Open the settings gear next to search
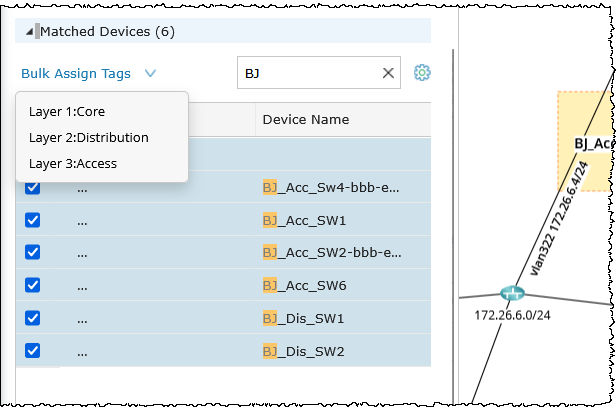The image size is (616, 408). point(422,73)
